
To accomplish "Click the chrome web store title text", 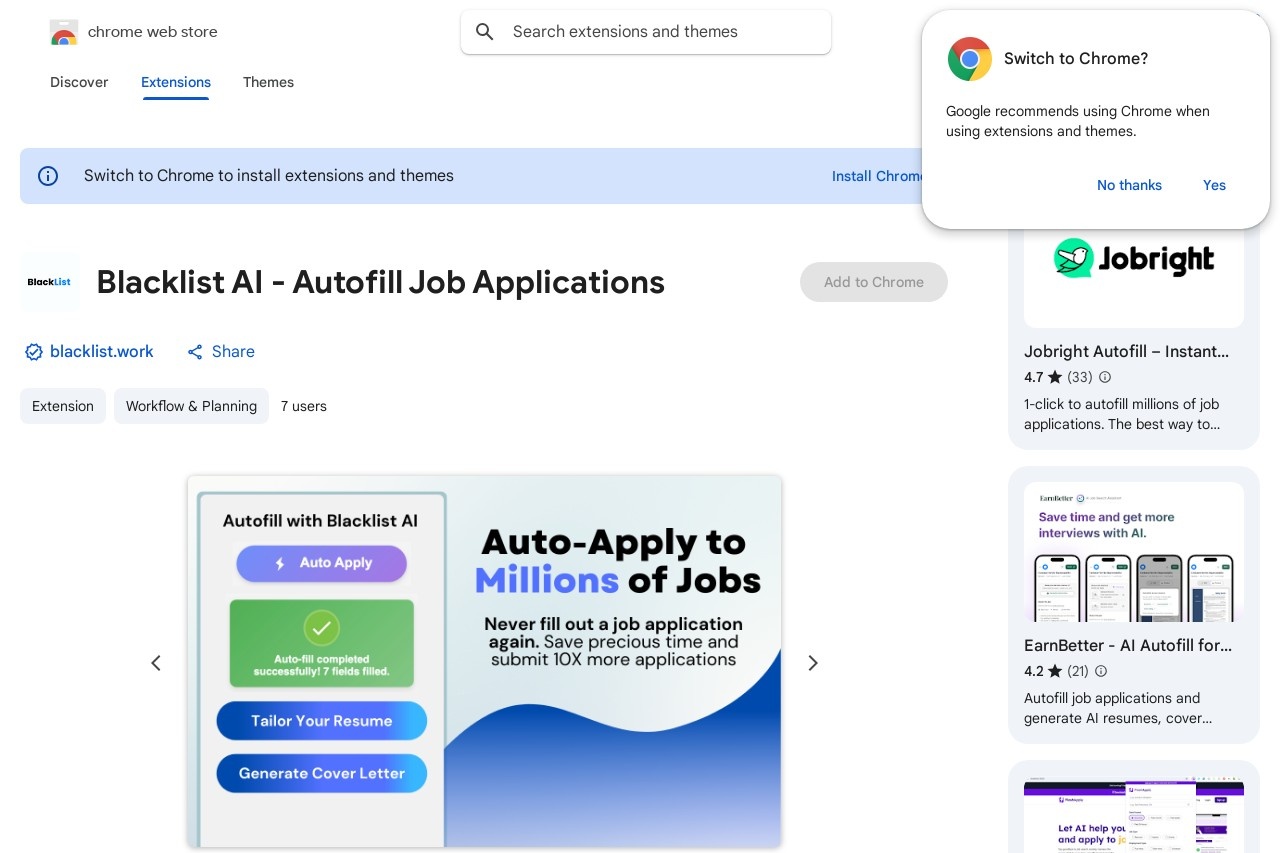I will coord(153,32).
